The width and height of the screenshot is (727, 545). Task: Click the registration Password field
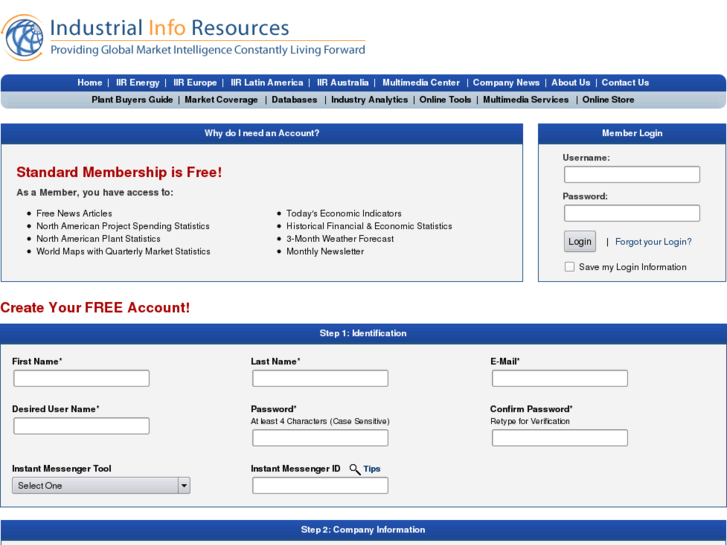(x=320, y=438)
